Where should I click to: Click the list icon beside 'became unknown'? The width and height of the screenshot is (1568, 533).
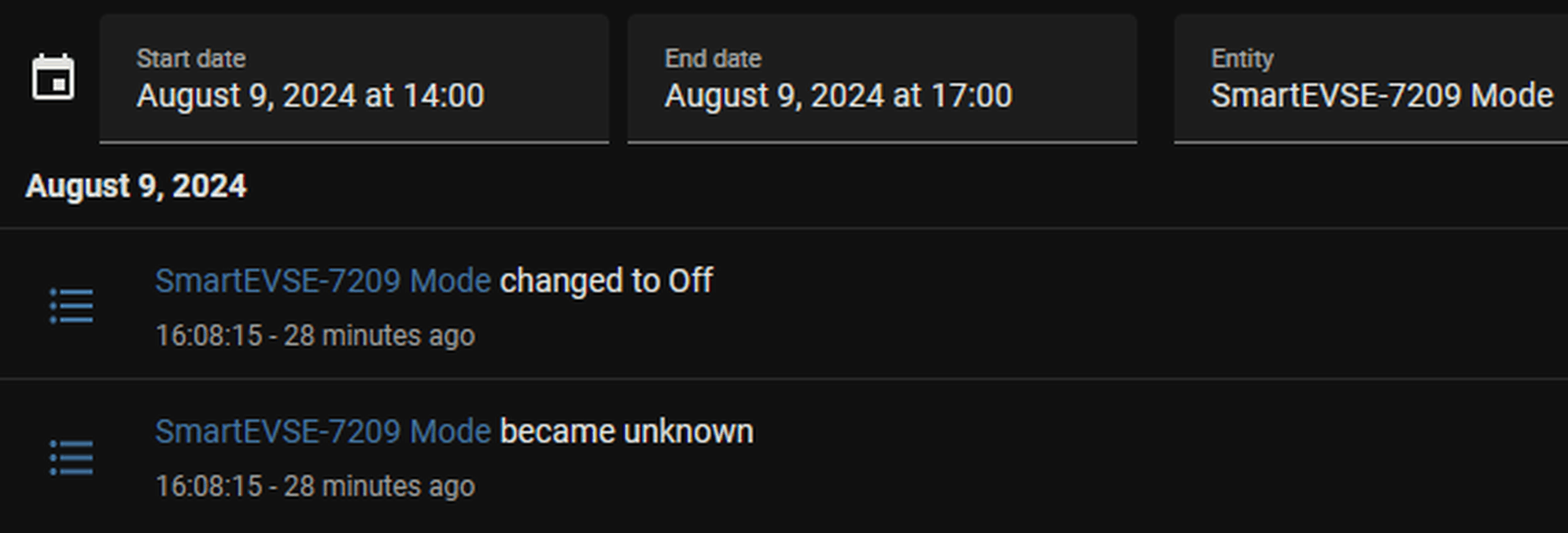tap(72, 457)
